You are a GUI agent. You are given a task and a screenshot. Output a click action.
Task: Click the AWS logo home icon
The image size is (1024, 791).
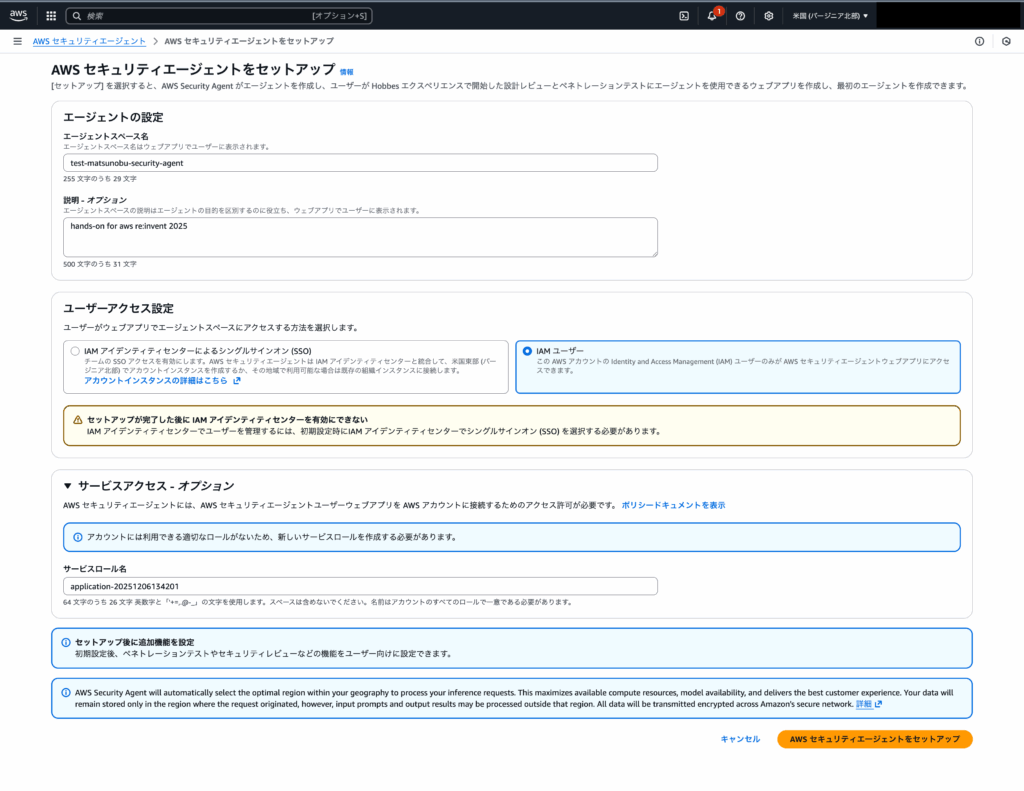20,15
